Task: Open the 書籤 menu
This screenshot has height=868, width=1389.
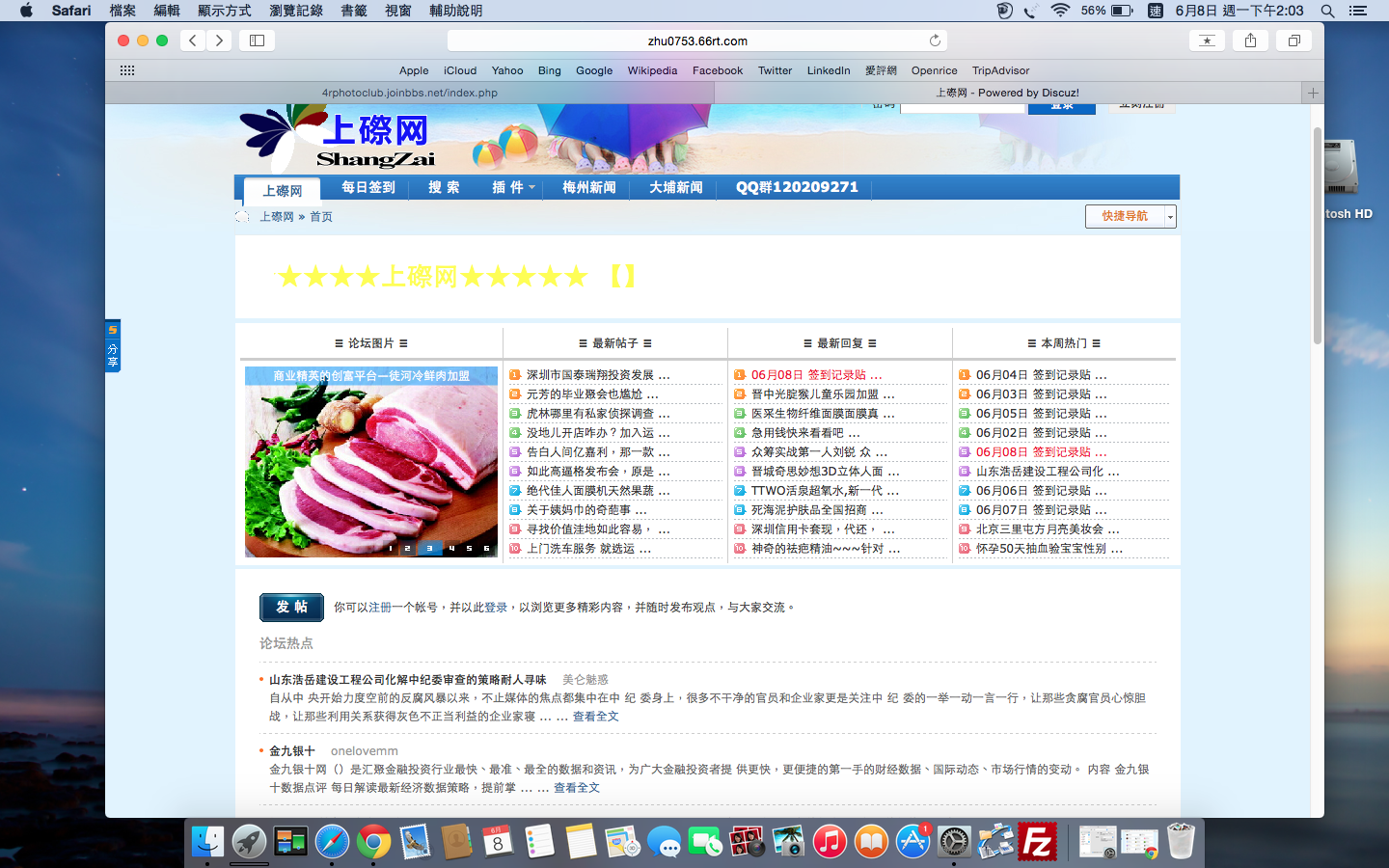Action: click(354, 11)
